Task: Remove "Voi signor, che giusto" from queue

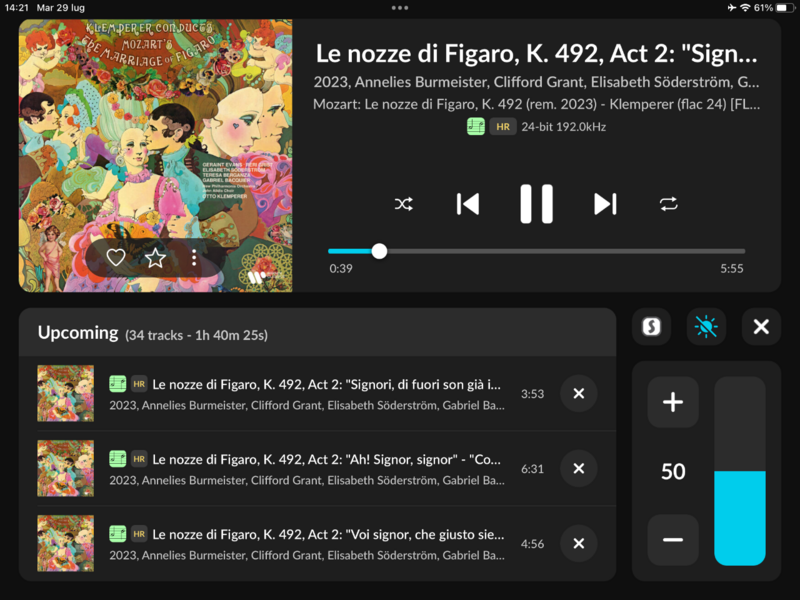Action: [x=578, y=544]
